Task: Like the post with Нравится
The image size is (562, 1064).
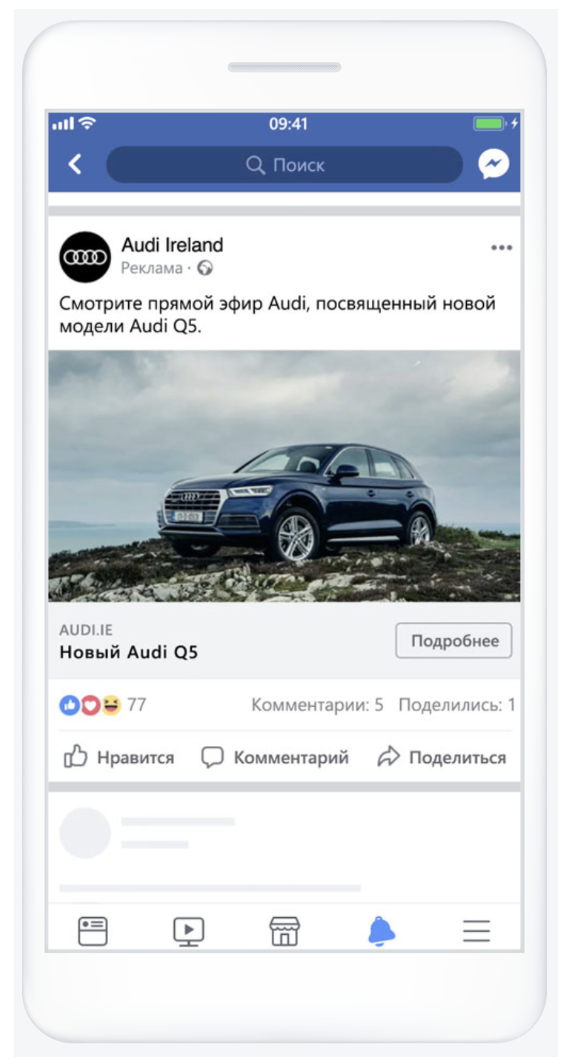Action: click(119, 757)
